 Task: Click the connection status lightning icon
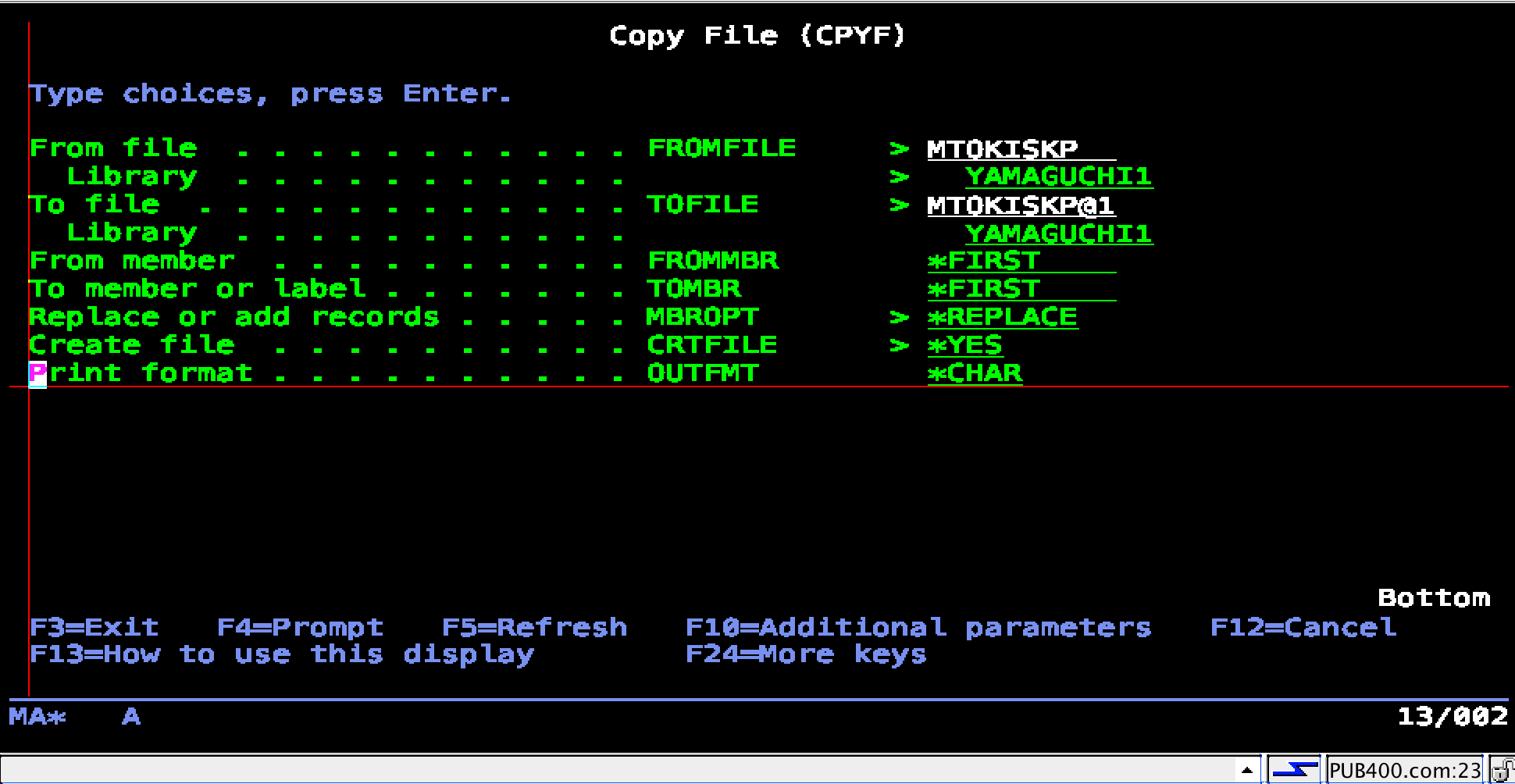coord(1293,770)
